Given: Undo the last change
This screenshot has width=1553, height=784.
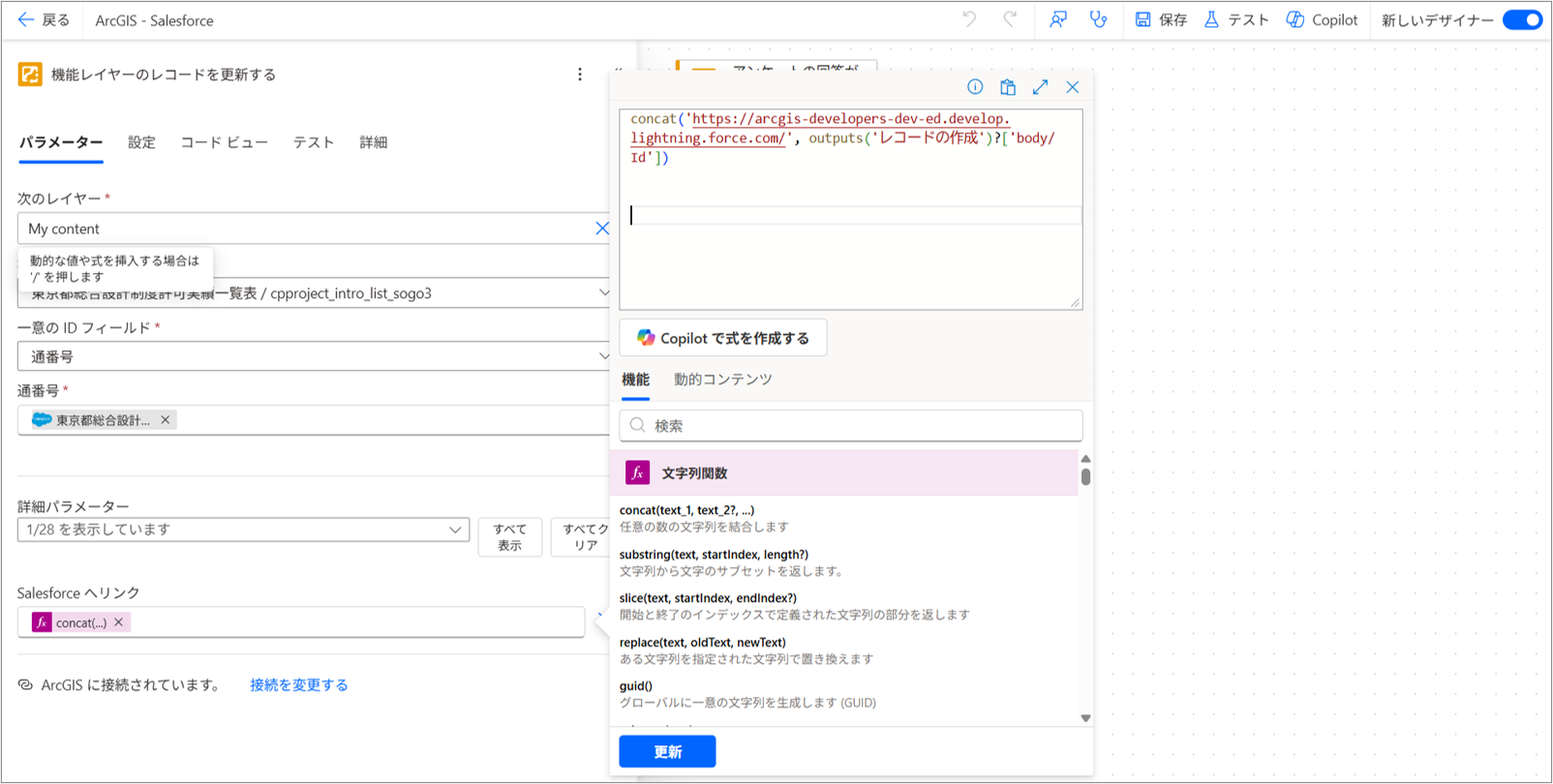Looking at the screenshot, I should click(969, 20).
